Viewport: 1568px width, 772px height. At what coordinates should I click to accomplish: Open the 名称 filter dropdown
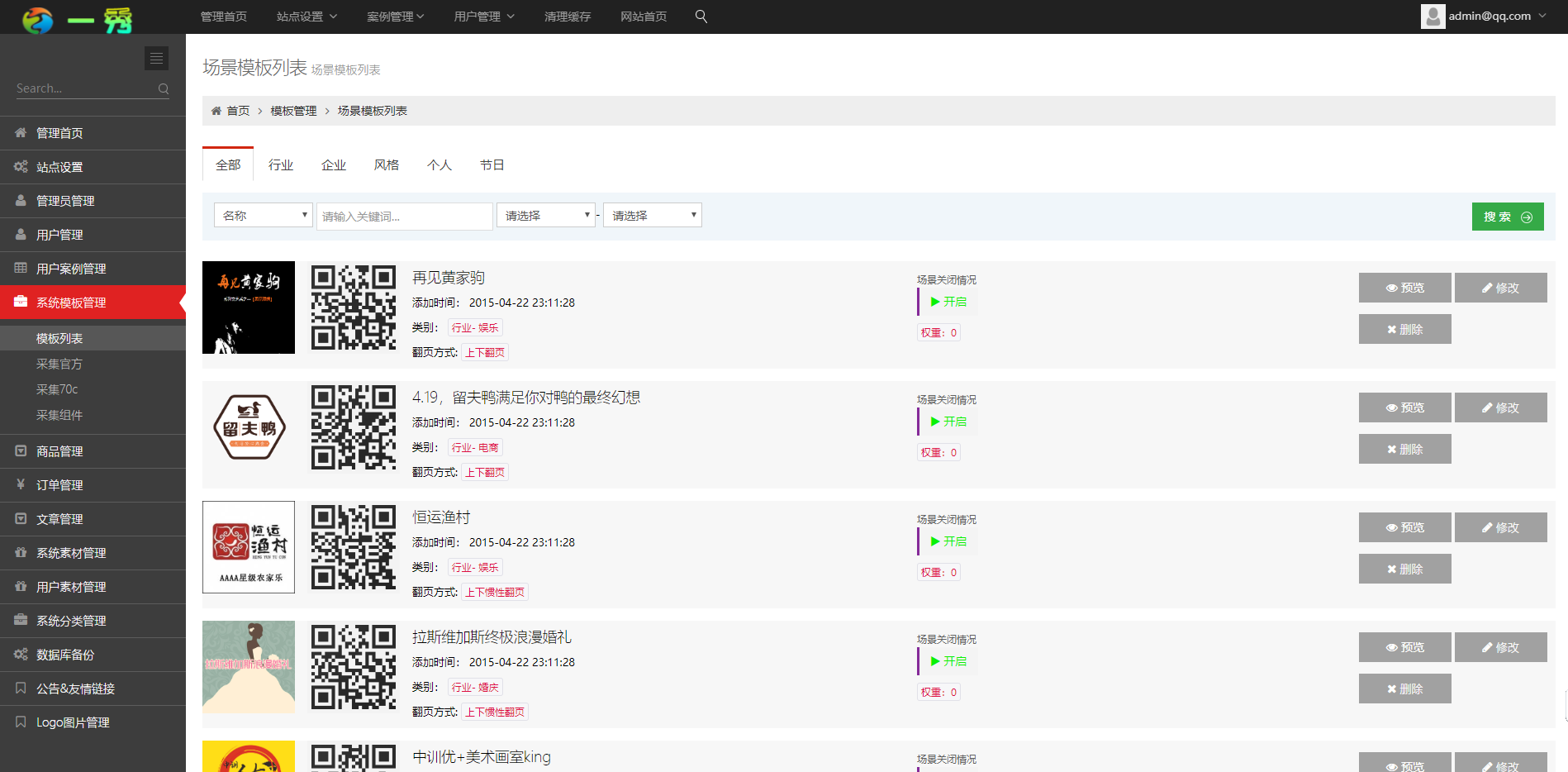point(263,215)
